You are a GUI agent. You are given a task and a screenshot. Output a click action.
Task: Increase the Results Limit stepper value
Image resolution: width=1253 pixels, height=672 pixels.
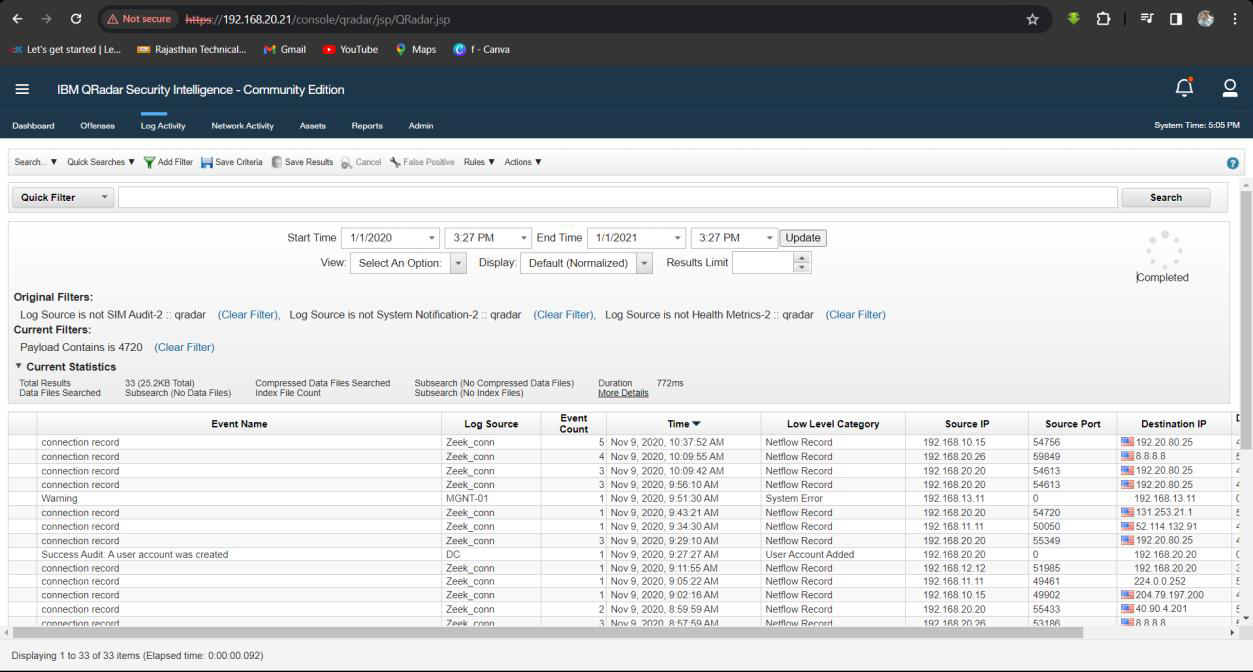tap(801, 258)
